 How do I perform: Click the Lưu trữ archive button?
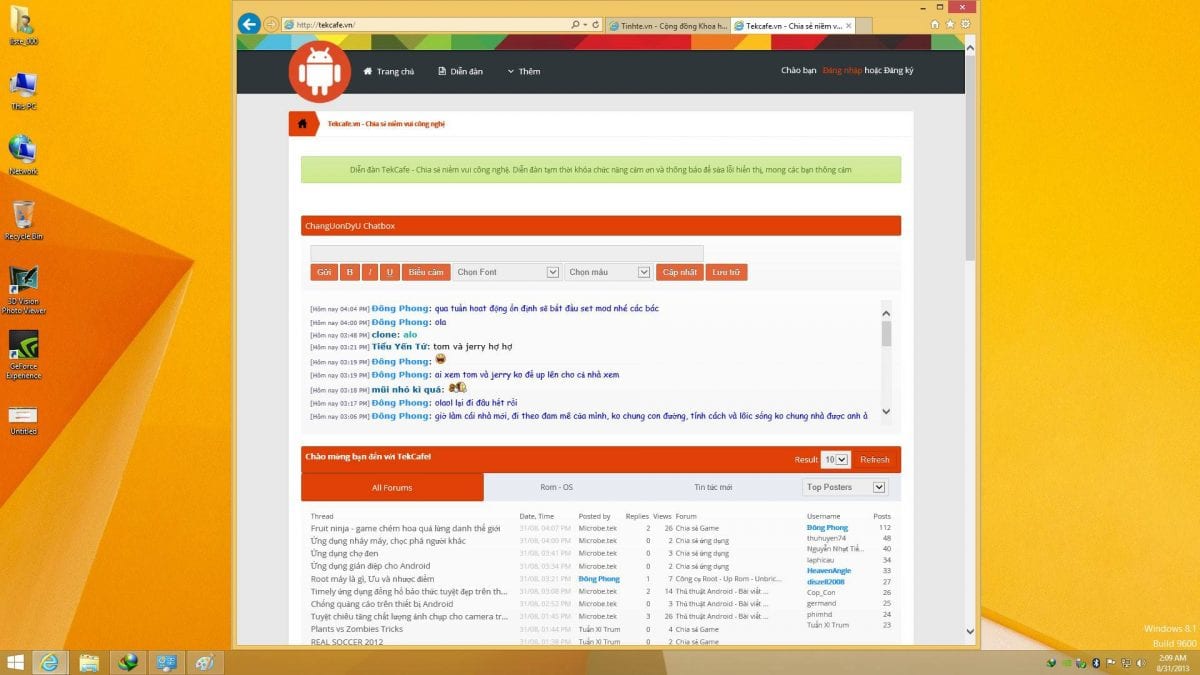coord(727,272)
